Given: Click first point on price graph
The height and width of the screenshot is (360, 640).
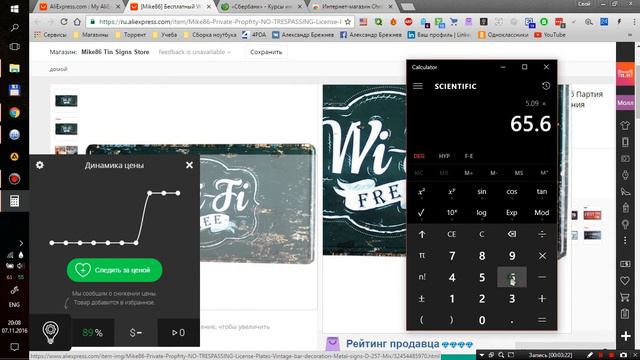Looking at the screenshot, I should (52, 243).
